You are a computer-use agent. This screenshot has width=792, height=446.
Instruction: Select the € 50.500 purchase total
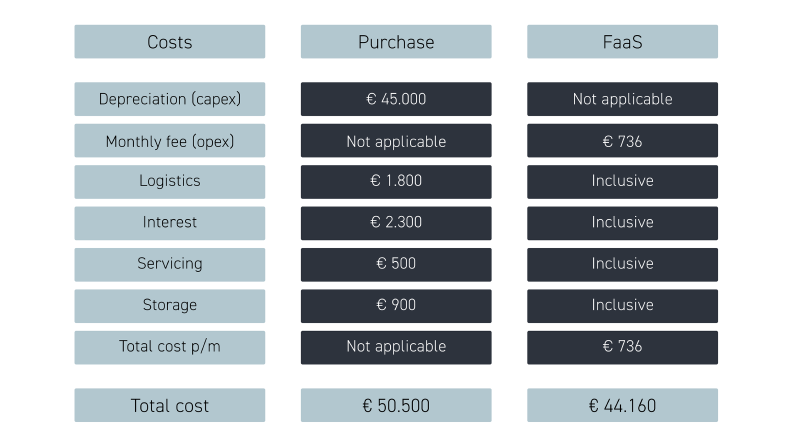(396, 405)
